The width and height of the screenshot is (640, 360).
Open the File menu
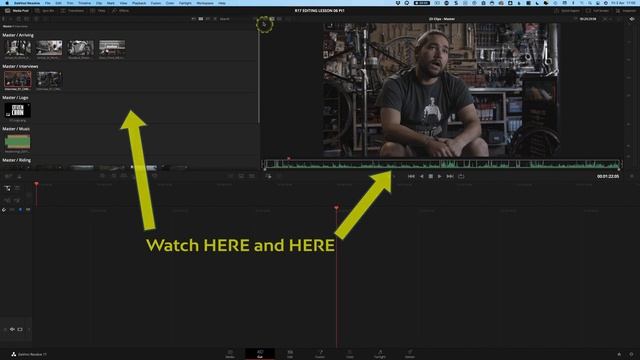click(48, 3)
